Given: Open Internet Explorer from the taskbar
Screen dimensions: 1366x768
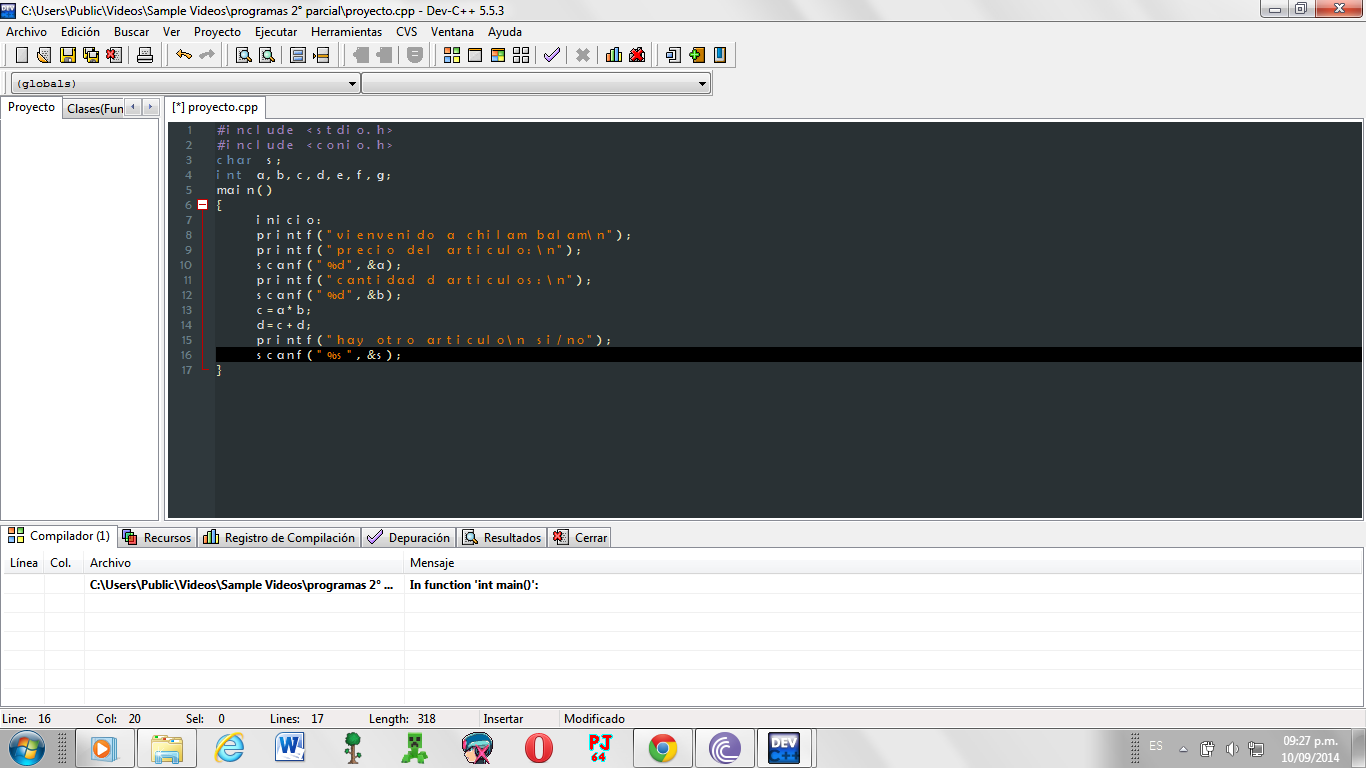Looking at the screenshot, I should coord(229,748).
